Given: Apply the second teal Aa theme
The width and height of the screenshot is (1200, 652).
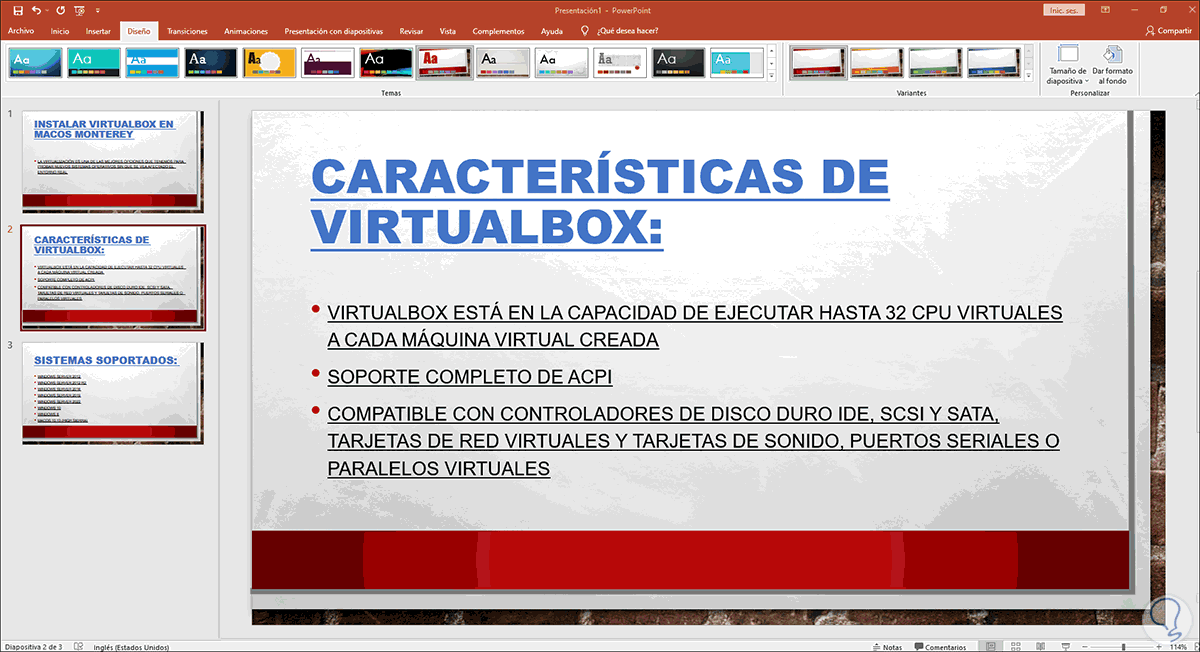Looking at the screenshot, I should coord(93,63).
